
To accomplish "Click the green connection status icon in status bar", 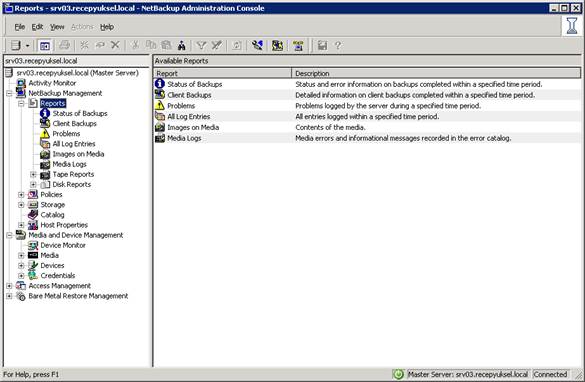I will pyautogui.click(x=398, y=374).
